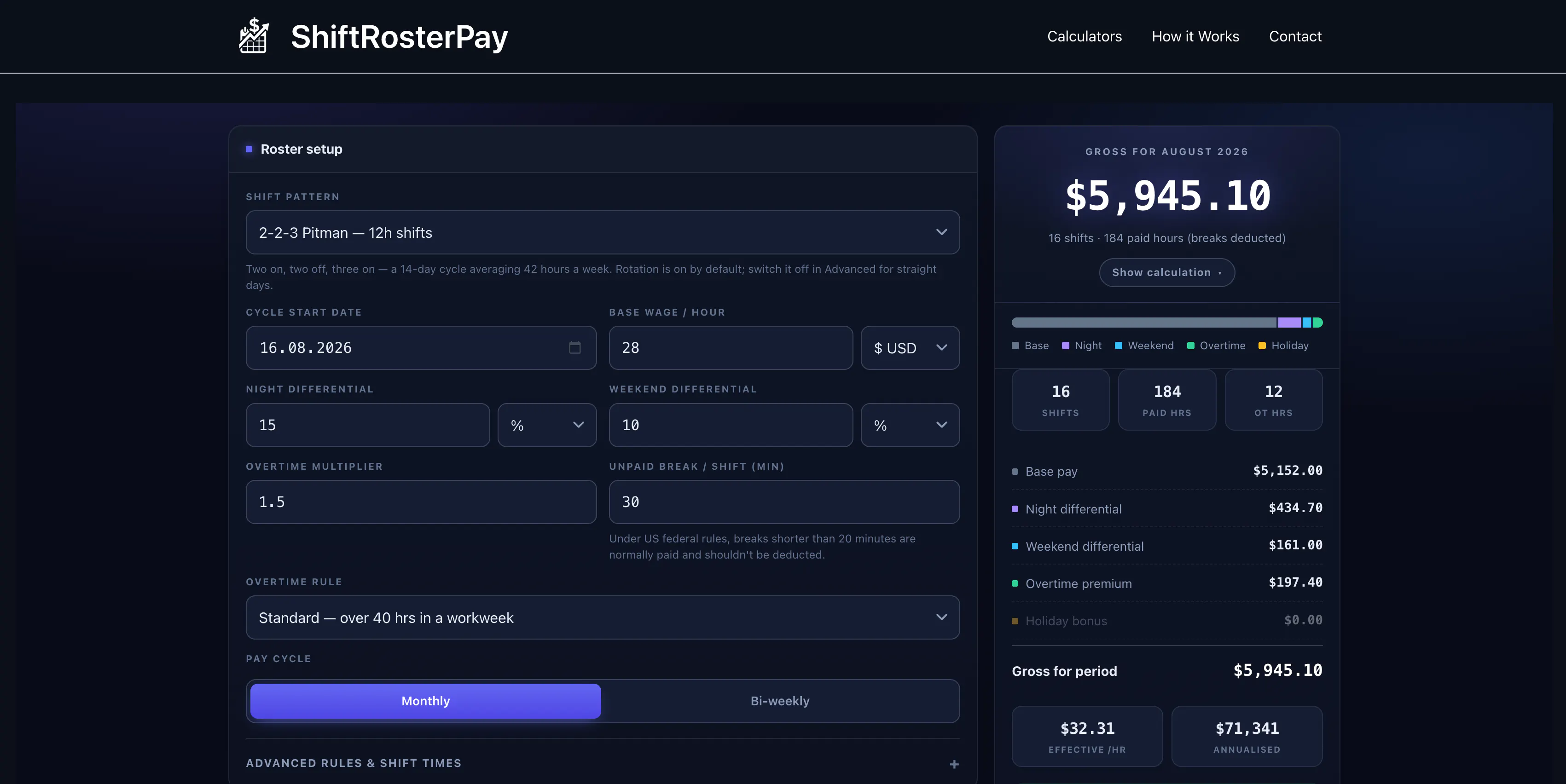Click the ShiftRosterPay site title
This screenshot has width=1566, height=784.
coord(399,36)
